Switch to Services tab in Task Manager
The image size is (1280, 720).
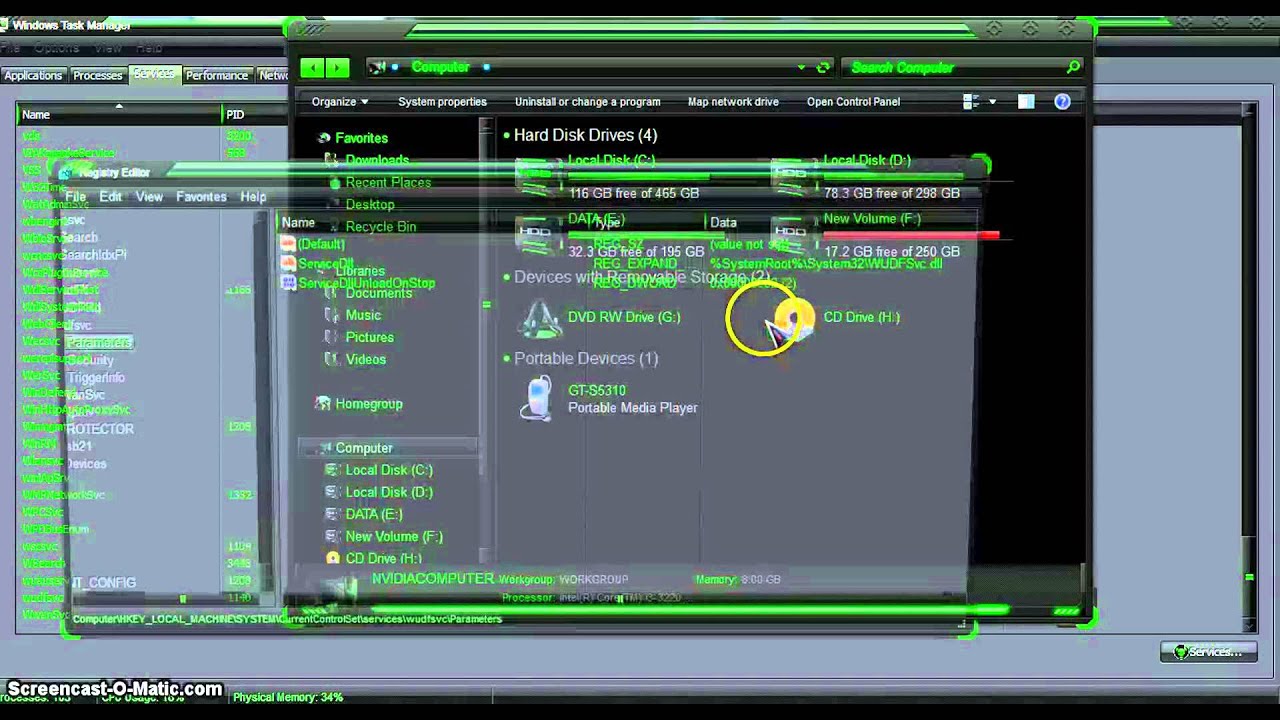pos(153,74)
